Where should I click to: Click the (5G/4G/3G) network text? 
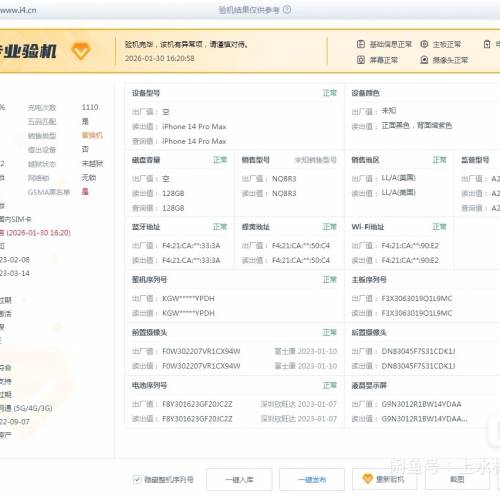tap(33, 408)
